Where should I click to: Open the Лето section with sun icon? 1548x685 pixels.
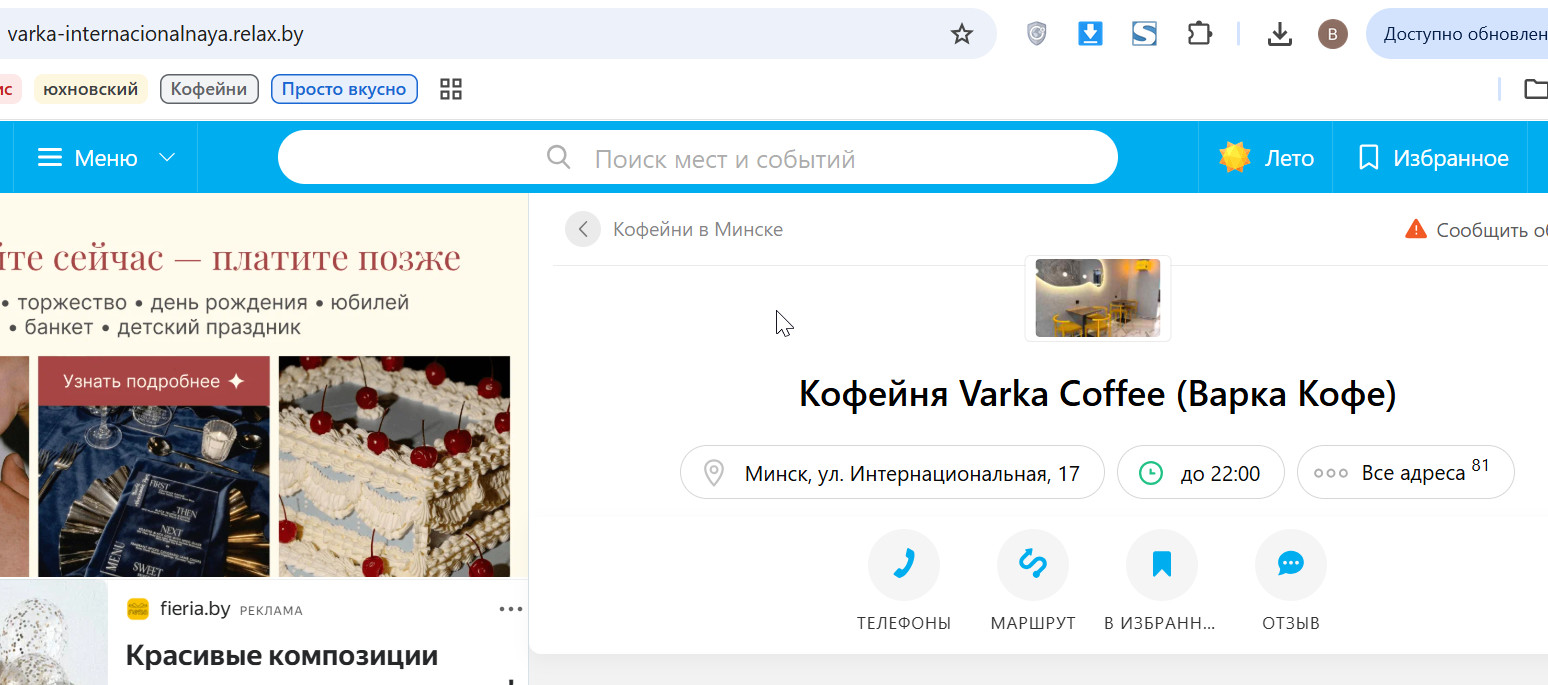[1266, 158]
